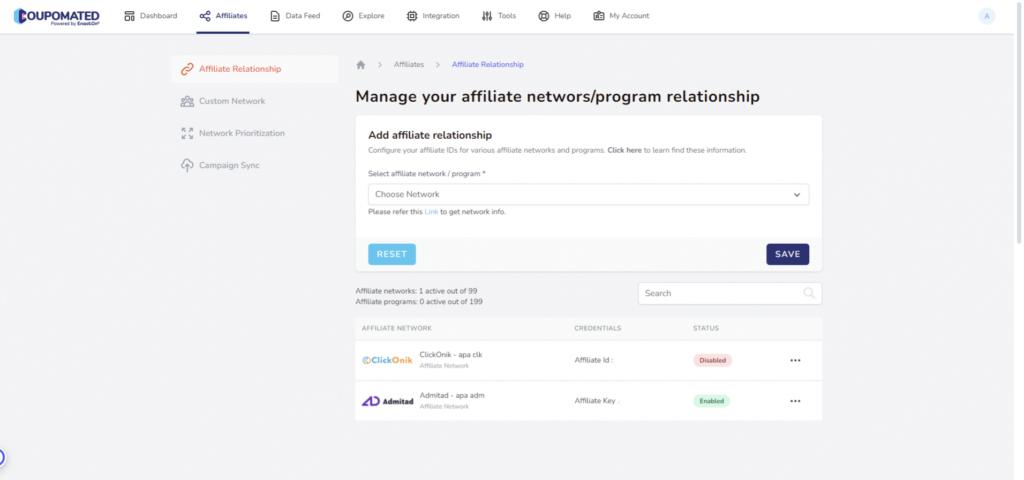This screenshot has width=1024, height=480.
Task: Click 'Admitad - apa adm' row text
Action: click(452, 395)
